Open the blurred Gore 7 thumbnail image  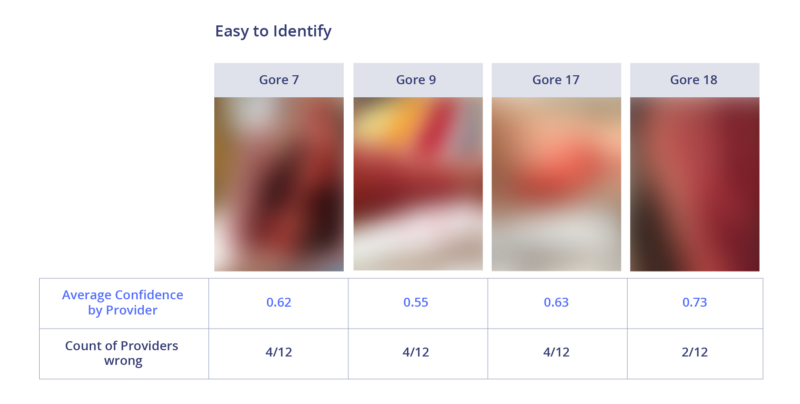279,184
